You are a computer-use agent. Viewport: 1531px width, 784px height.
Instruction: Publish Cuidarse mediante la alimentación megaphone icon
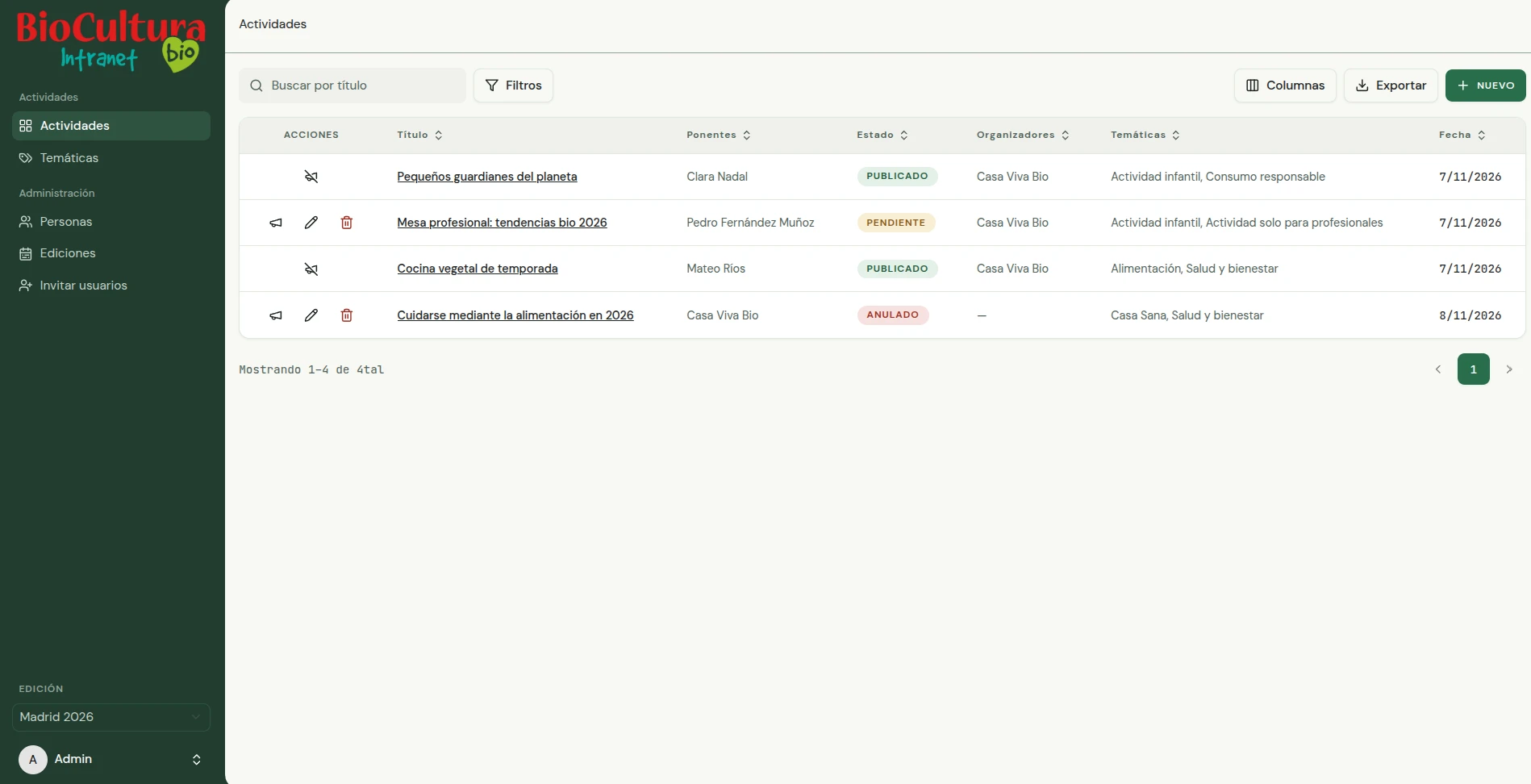276,315
